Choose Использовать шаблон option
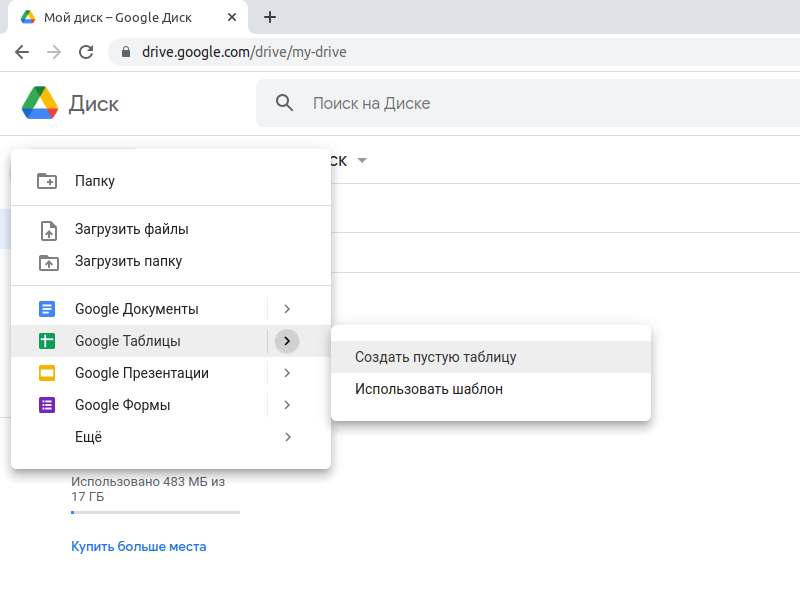800x600 pixels. coord(428,389)
